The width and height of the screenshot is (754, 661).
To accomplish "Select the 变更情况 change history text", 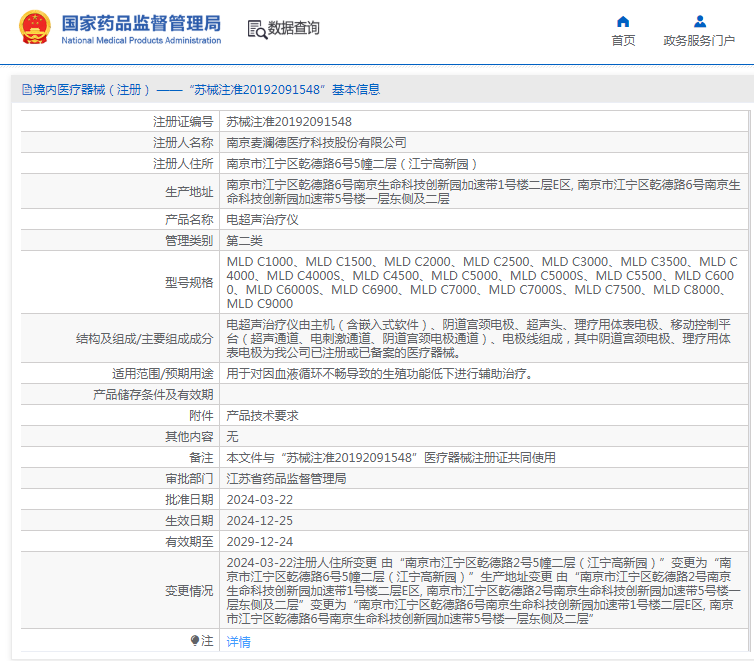I will click(483, 591).
